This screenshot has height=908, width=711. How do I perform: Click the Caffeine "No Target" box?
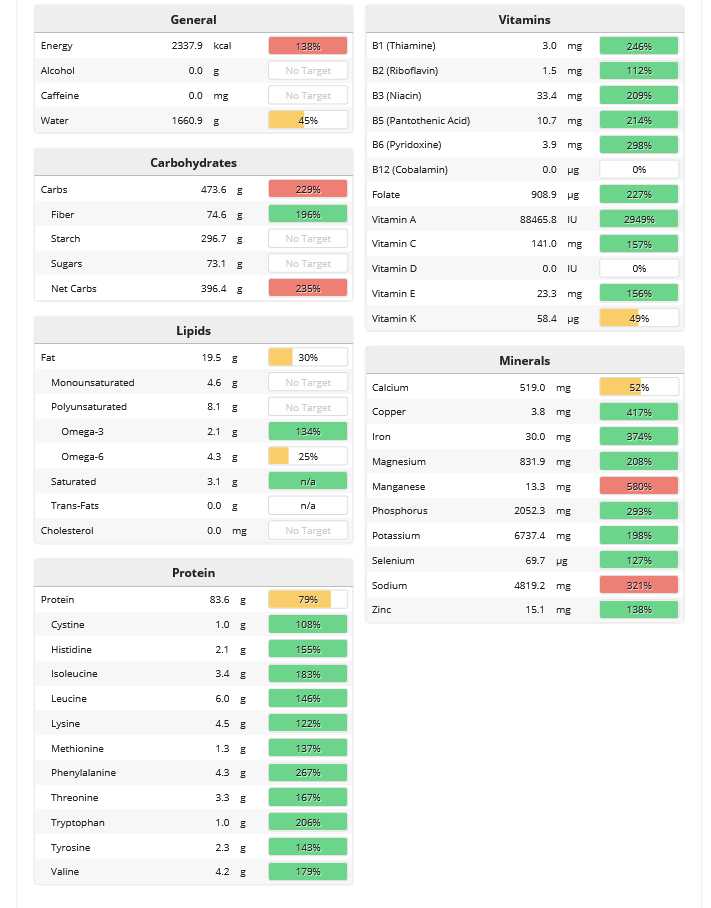coord(307,96)
